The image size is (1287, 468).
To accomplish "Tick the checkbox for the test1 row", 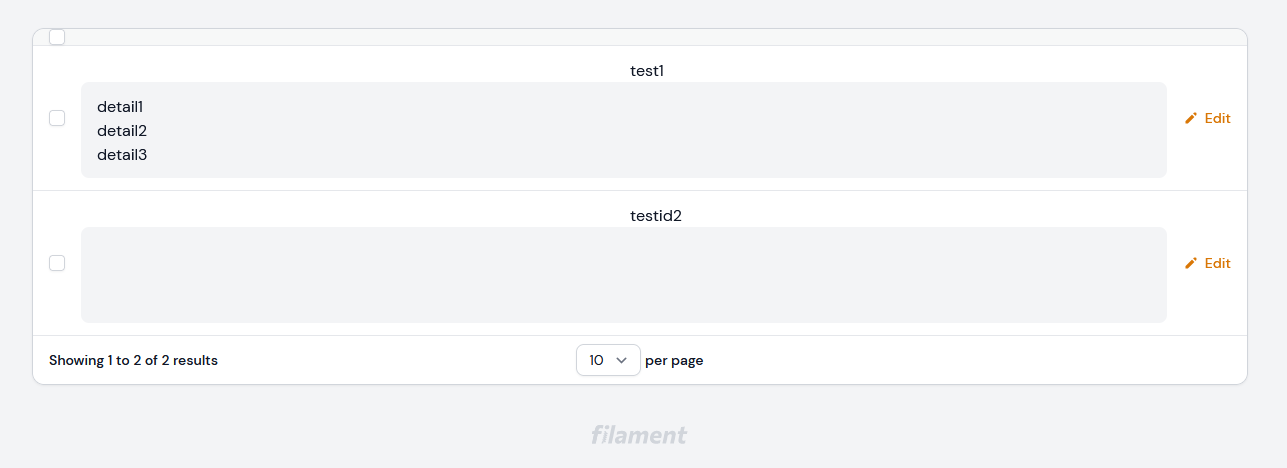I will (57, 118).
